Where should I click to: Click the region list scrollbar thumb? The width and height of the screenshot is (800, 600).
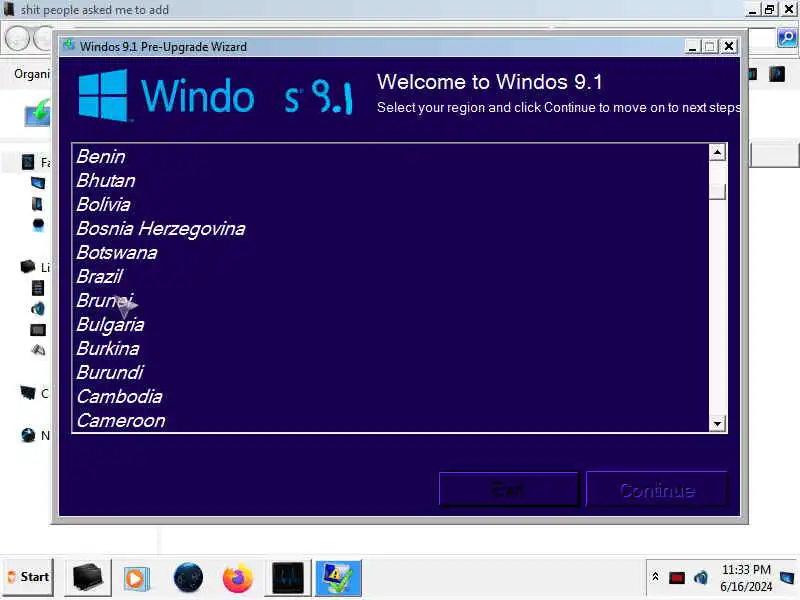pyautogui.click(x=717, y=190)
